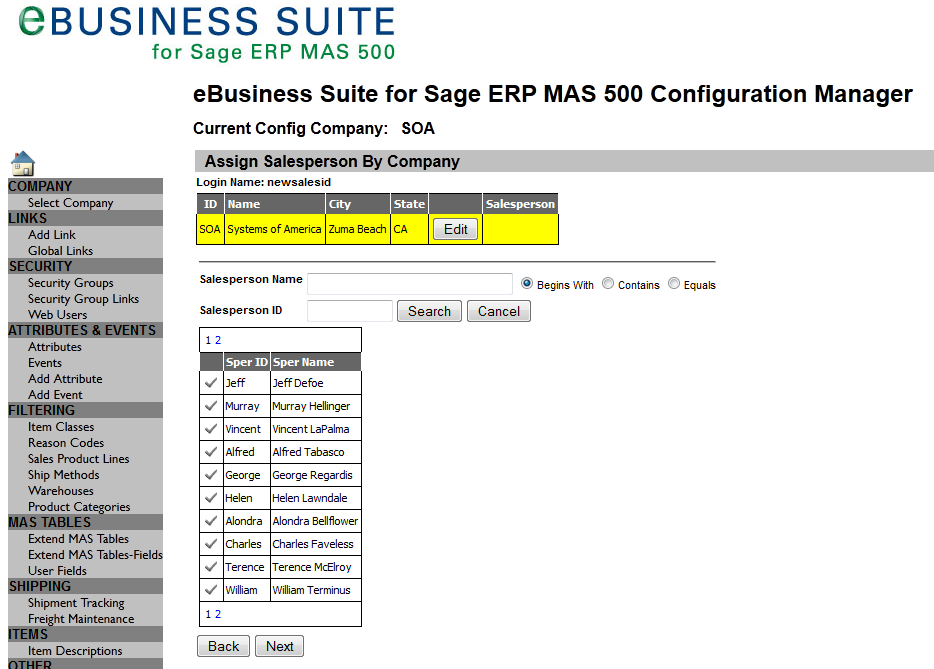Select checkmark icon for William Terminus
The height and width of the screenshot is (669, 934).
pyautogui.click(x=210, y=590)
